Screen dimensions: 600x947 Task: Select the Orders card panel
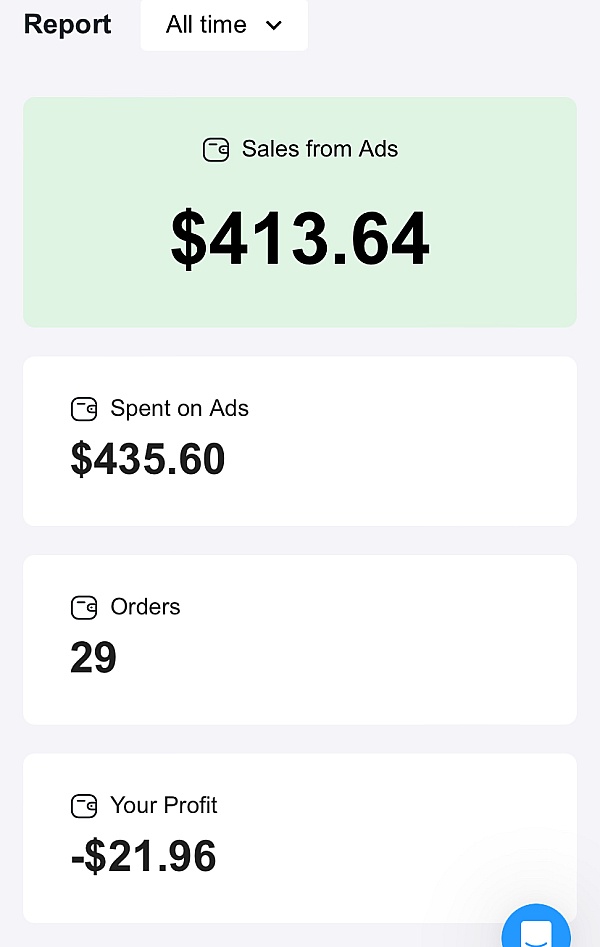point(300,640)
